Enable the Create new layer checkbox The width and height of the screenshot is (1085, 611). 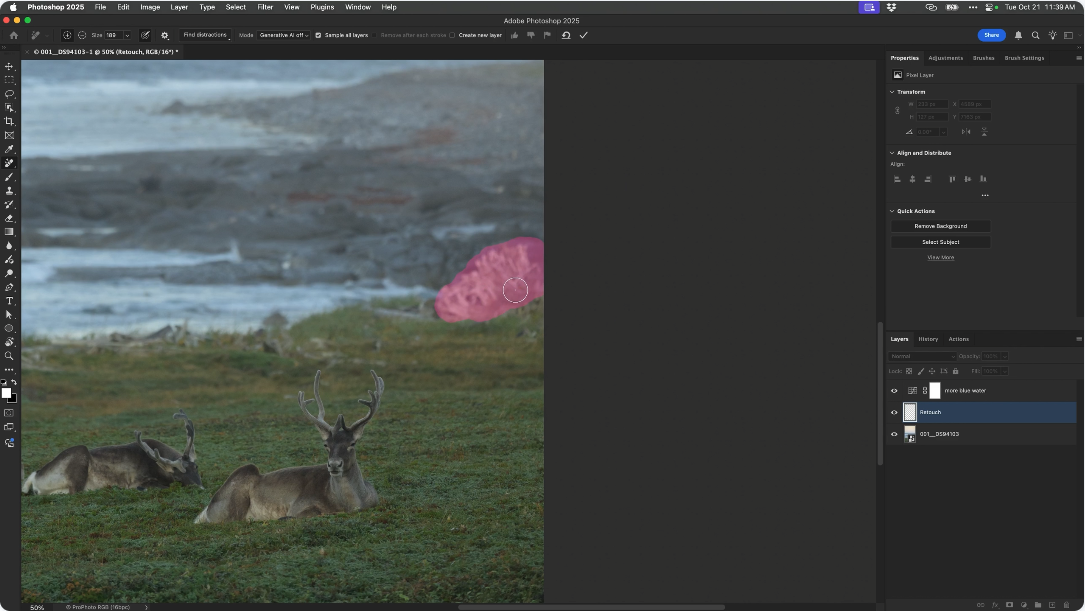[x=452, y=35]
